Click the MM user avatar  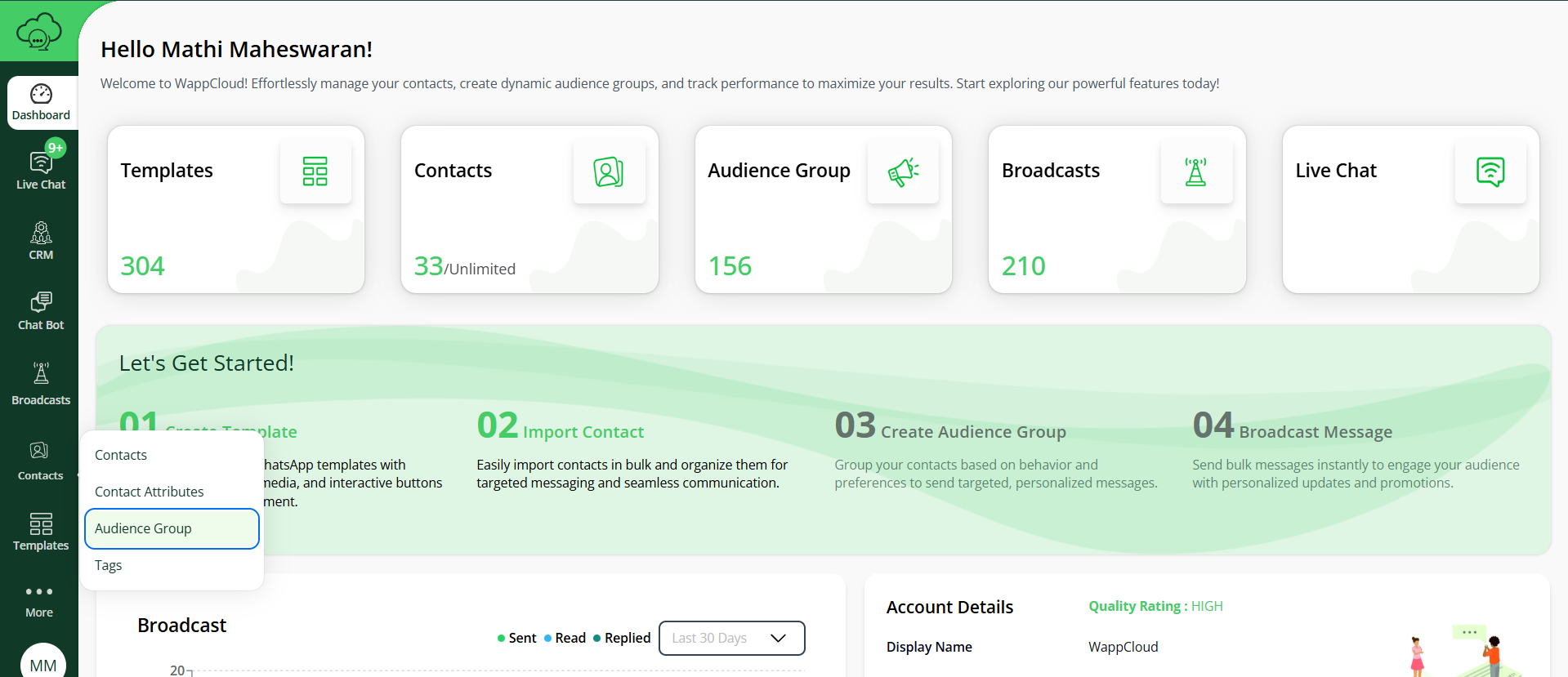click(x=42, y=663)
